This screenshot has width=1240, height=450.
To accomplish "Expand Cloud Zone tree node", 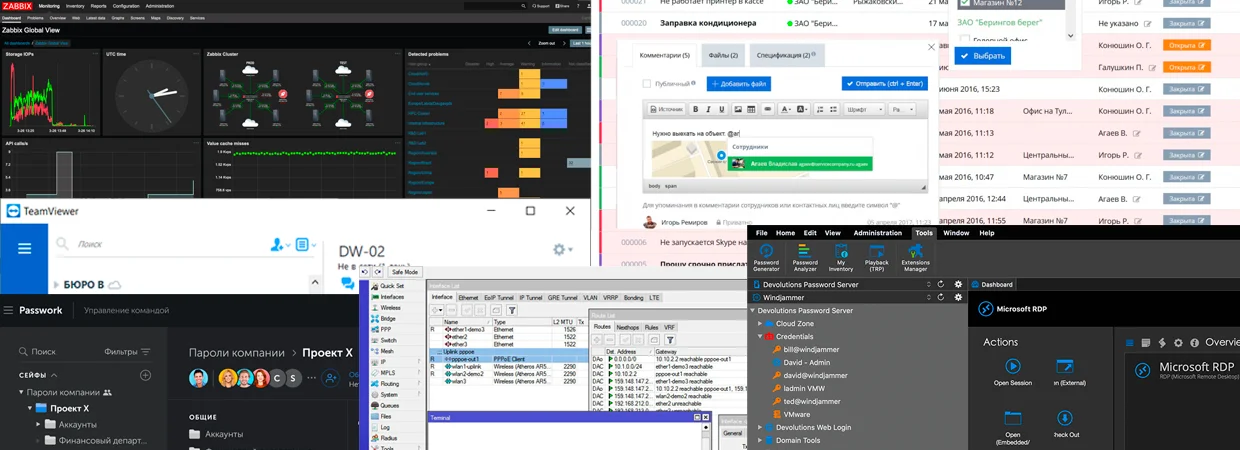I will click(x=761, y=324).
